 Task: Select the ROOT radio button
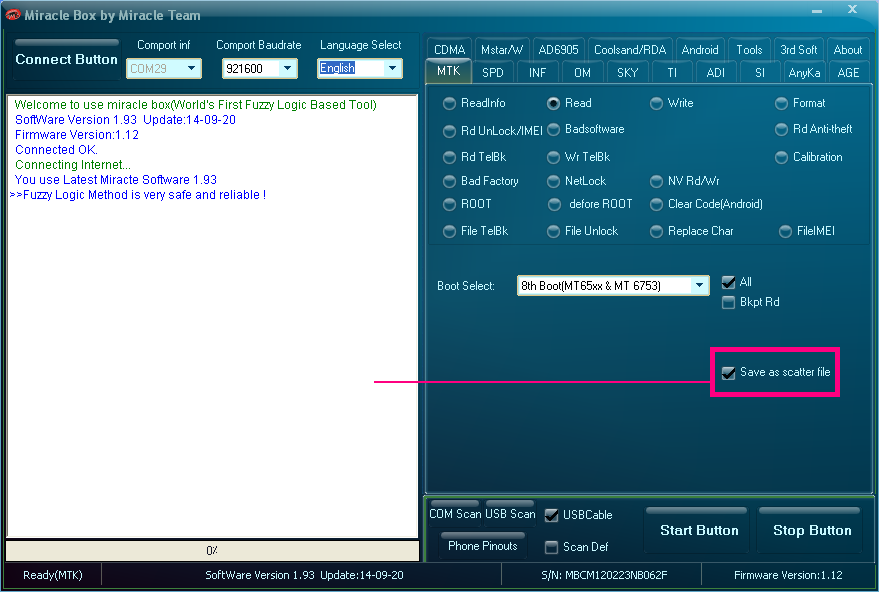tap(449, 205)
